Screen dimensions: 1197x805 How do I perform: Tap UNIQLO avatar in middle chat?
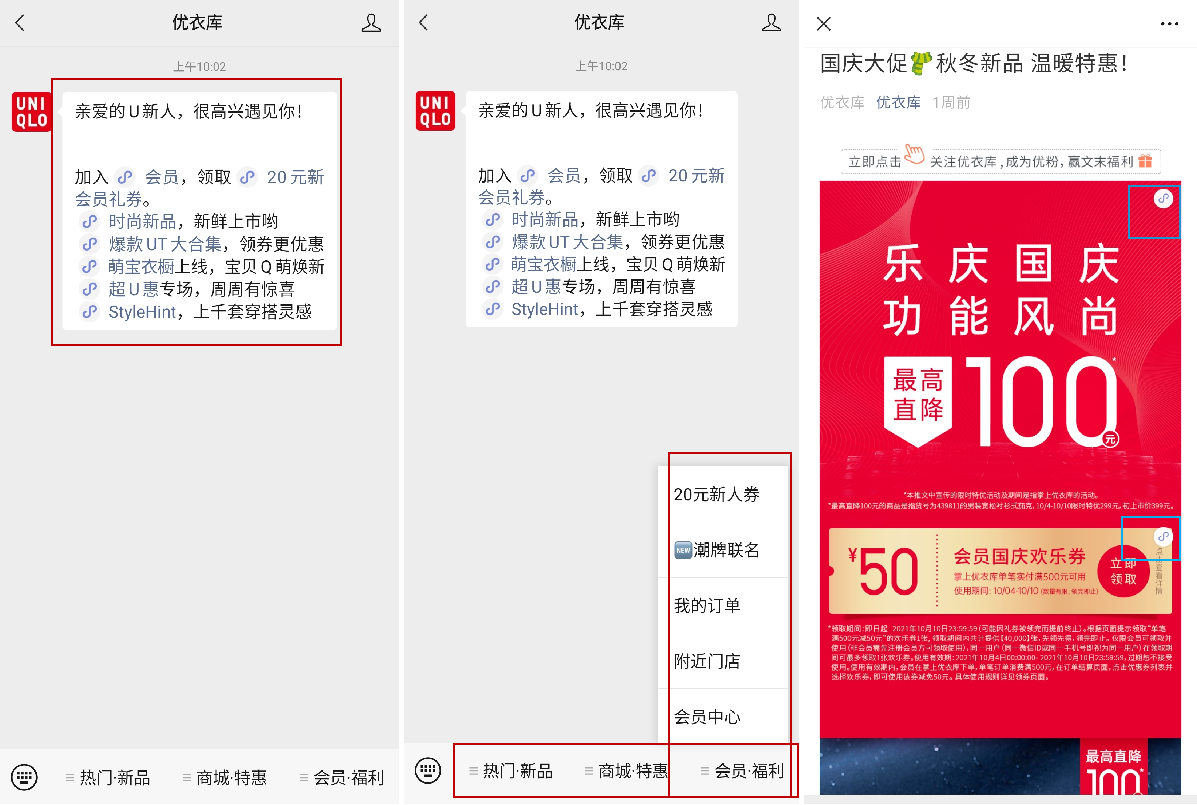(435, 111)
